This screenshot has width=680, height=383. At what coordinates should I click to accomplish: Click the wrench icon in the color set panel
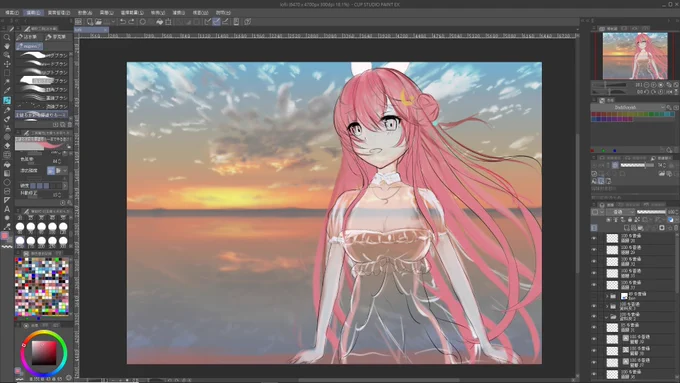click(669, 107)
